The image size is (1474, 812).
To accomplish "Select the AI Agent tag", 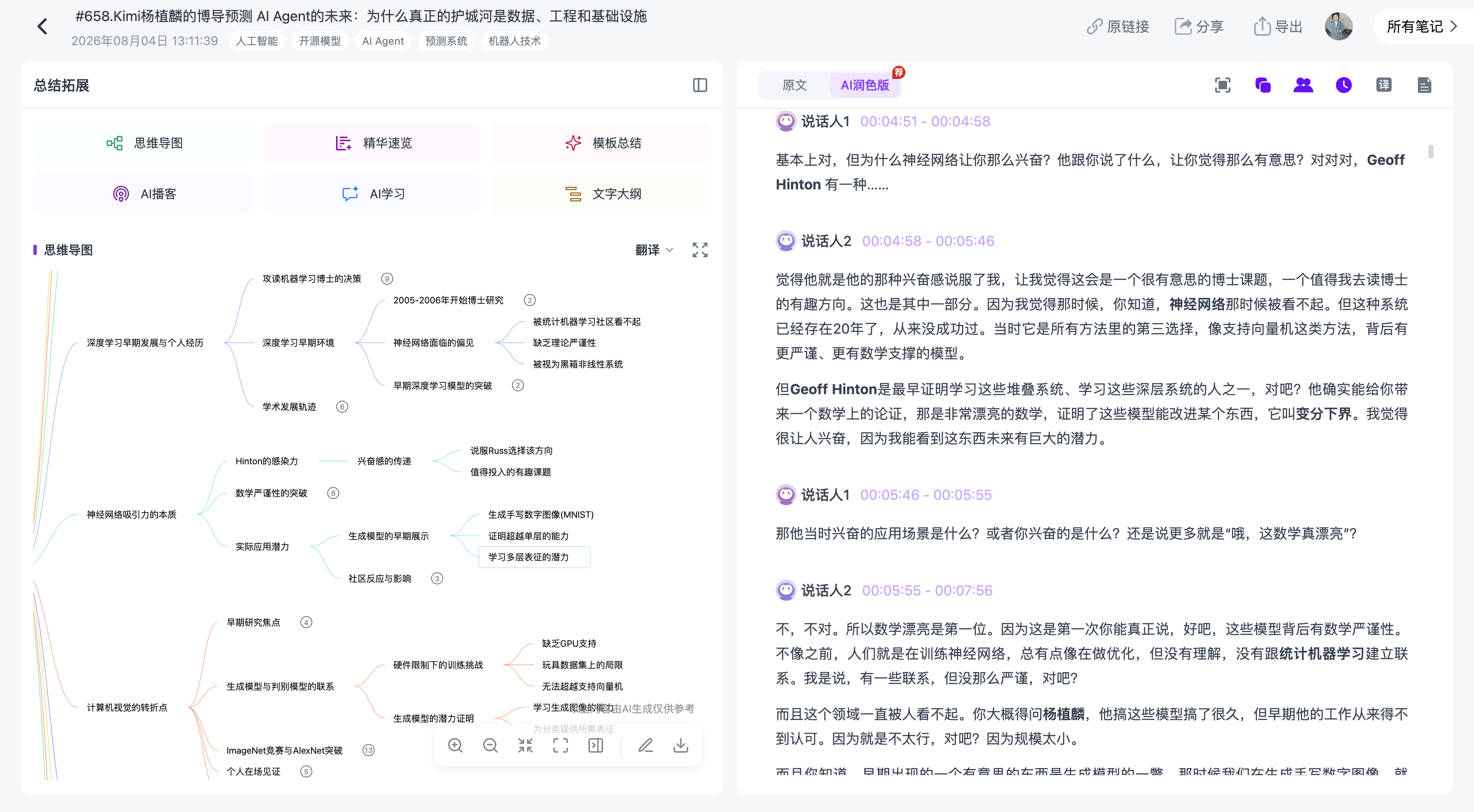I will 383,41.
